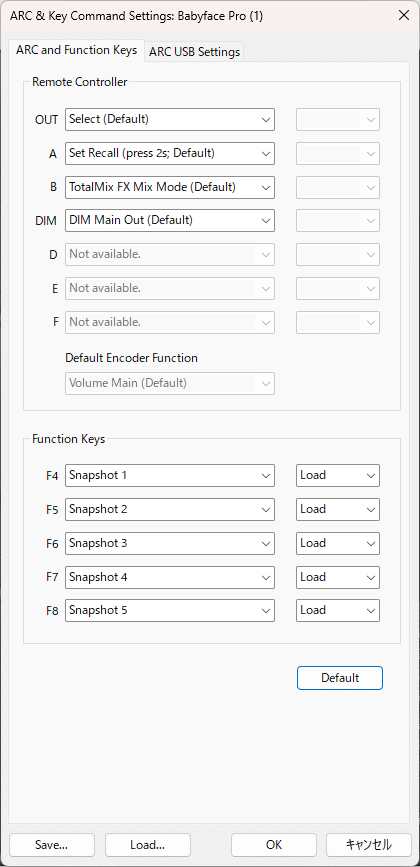
Task: Click the Load... button
Action: pyautogui.click(x=148, y=845)
